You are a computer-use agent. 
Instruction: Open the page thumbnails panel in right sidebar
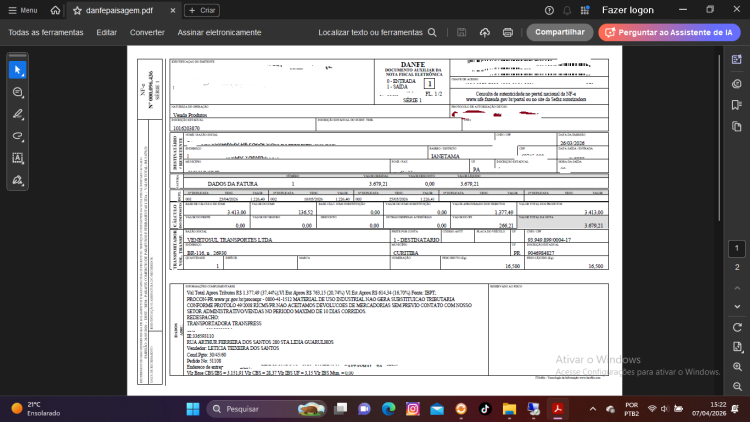coord(737,127)
